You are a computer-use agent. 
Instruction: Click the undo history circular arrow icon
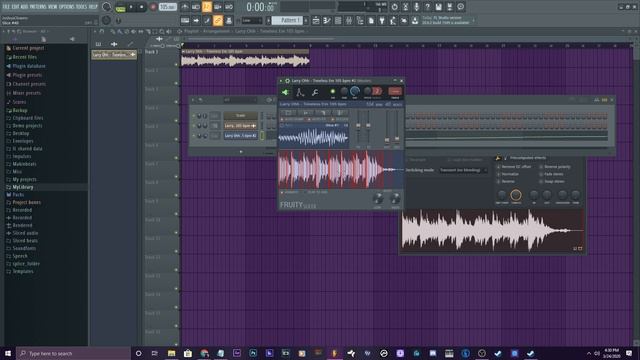[394, 7]
